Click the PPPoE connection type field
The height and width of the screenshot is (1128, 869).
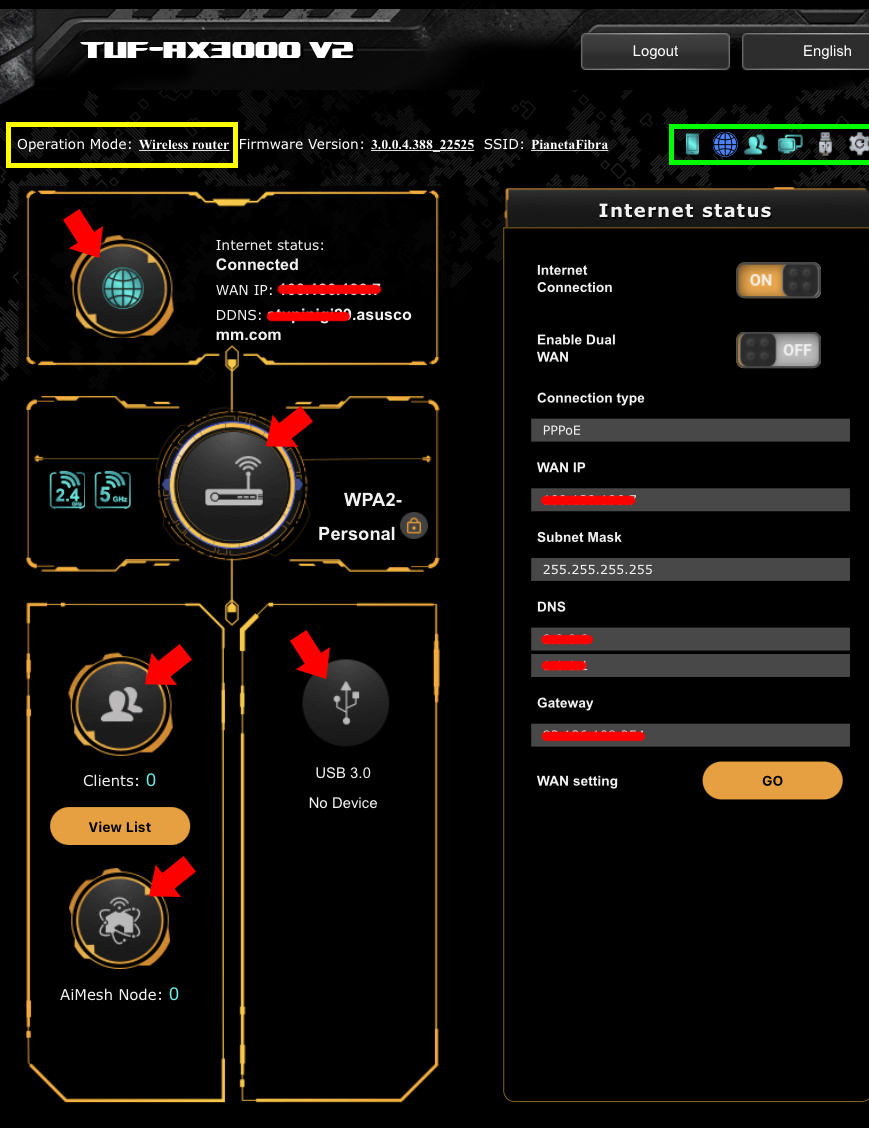(691, 430)
